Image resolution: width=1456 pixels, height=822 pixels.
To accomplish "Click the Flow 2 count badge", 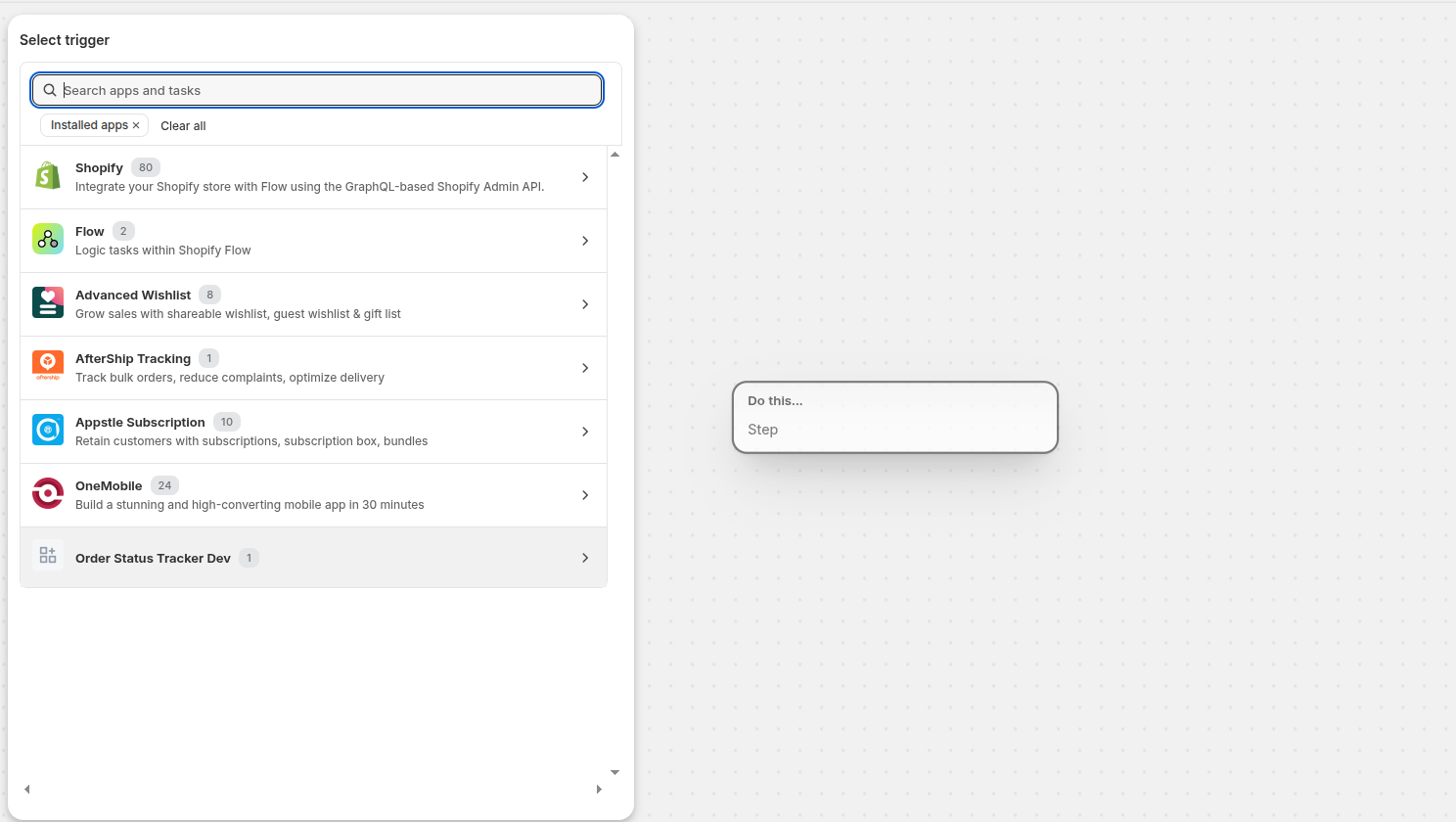I will pos(123,231).
